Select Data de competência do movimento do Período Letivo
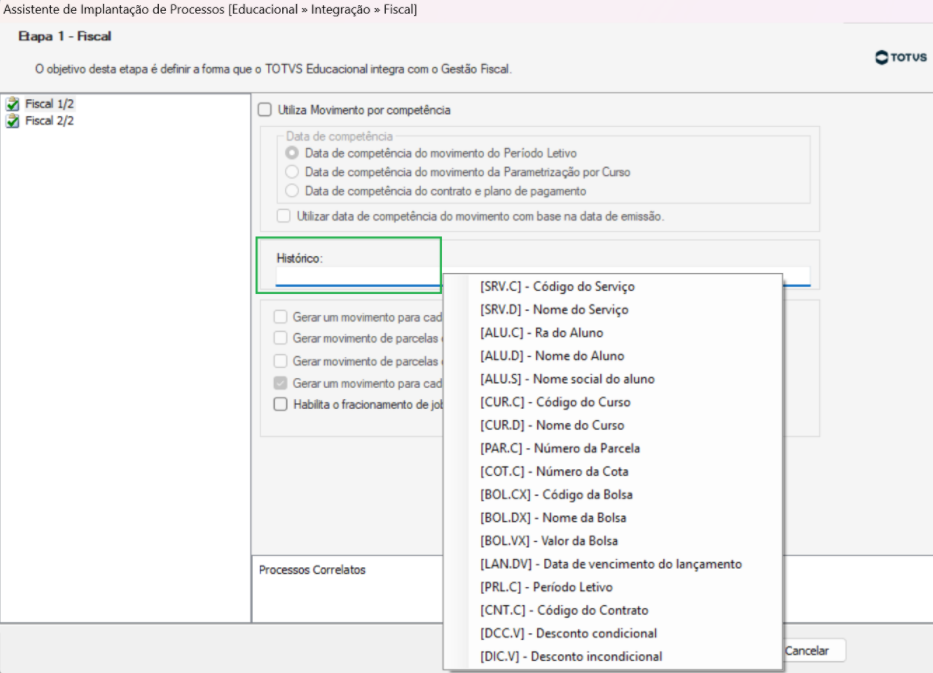The image size is (933, 673). click(292, 153)
